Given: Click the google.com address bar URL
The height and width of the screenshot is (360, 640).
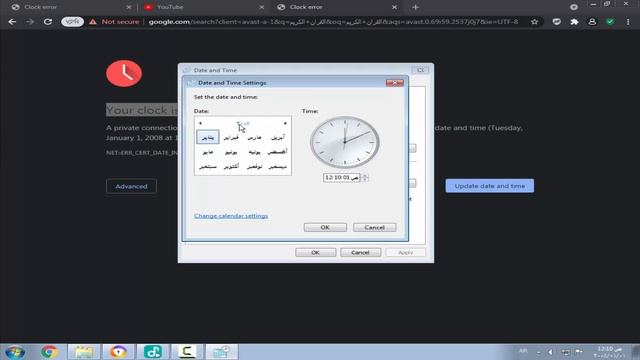Looking at the screenshot, I should point(333,22).
